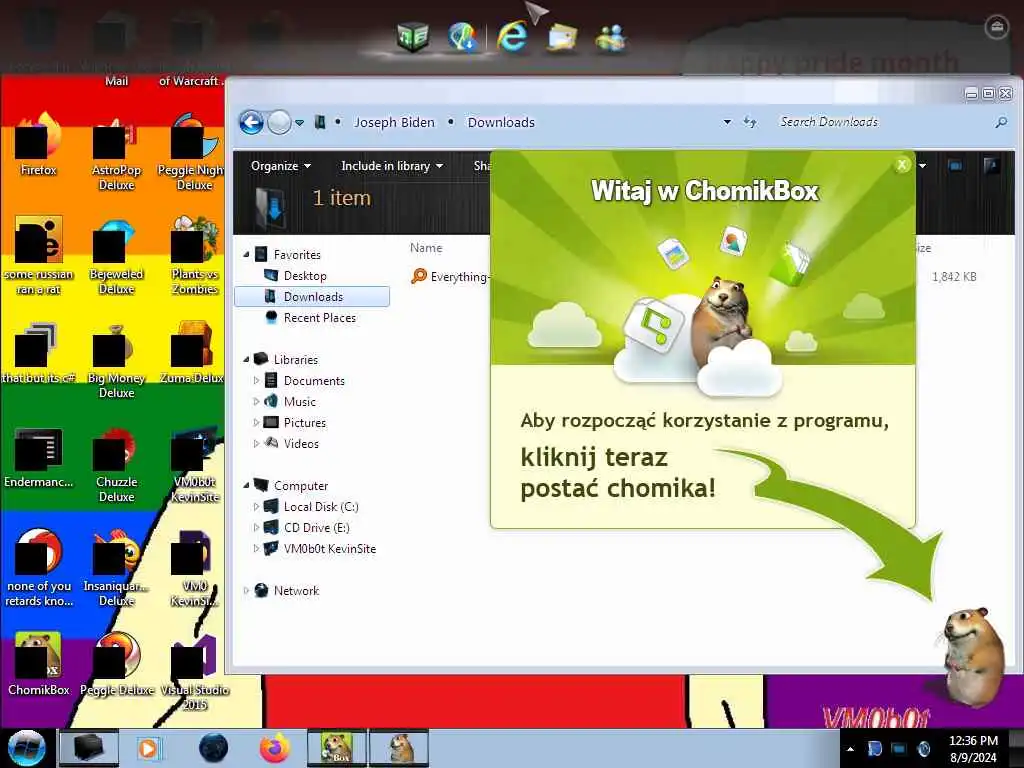Select Downloads in the navigation pane

312,296
